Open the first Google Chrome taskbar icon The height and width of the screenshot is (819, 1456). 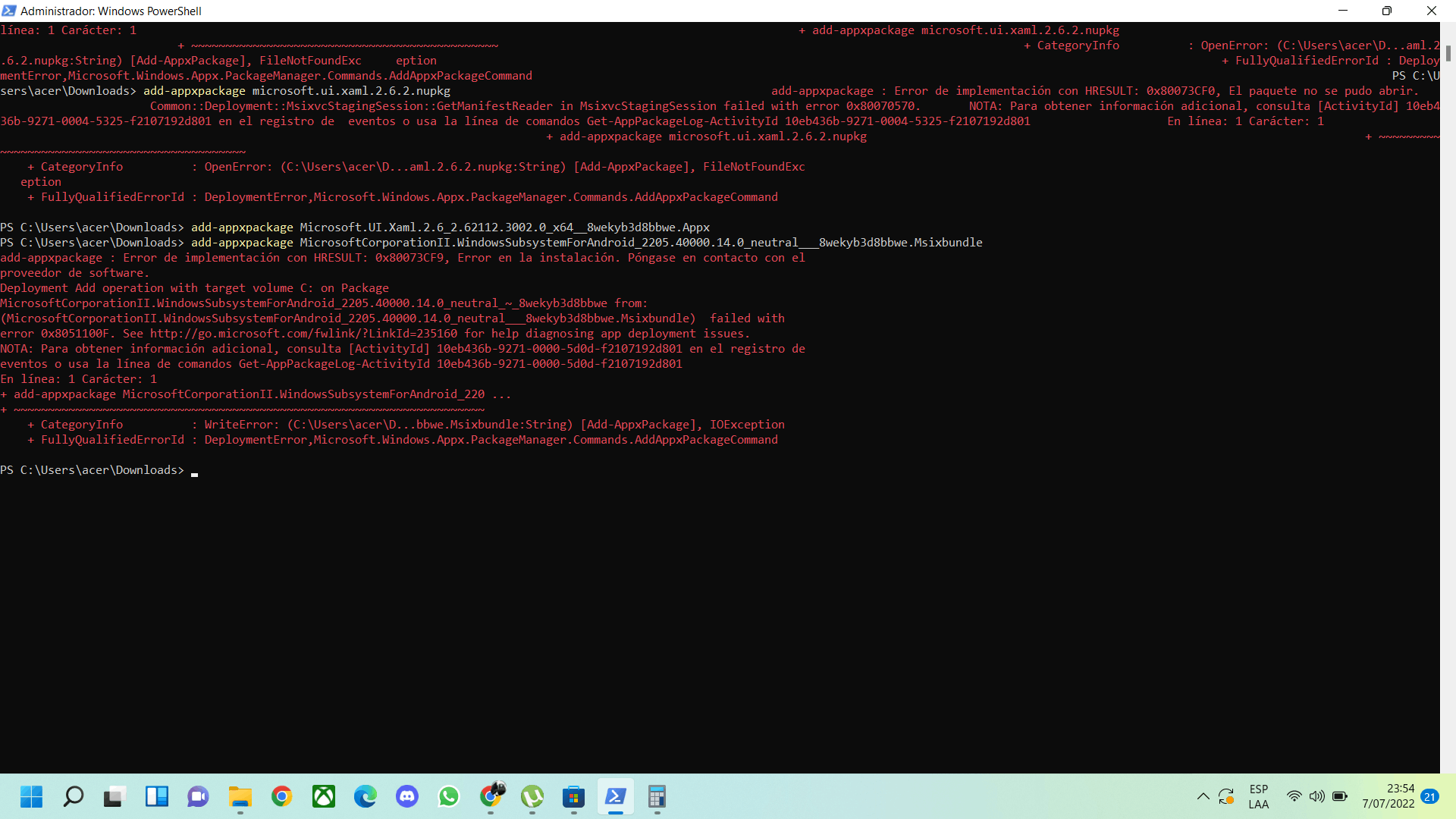click(x=281, y=796)
